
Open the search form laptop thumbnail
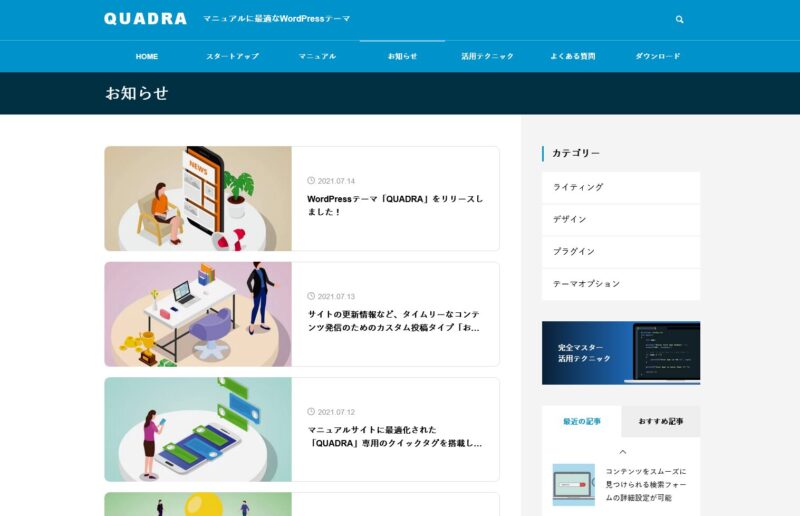pyautogui.click(x=574, y=484)
